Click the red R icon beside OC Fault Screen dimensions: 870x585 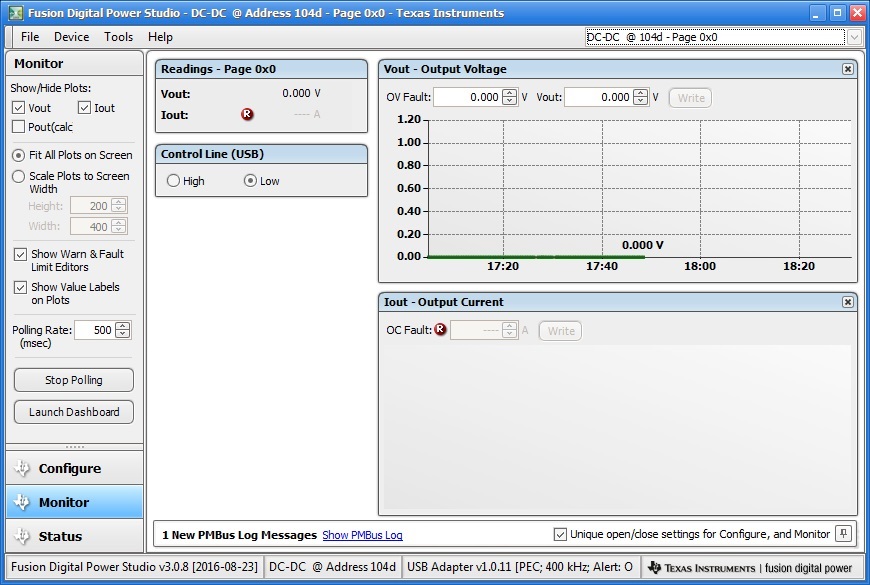tap(440, 330)
